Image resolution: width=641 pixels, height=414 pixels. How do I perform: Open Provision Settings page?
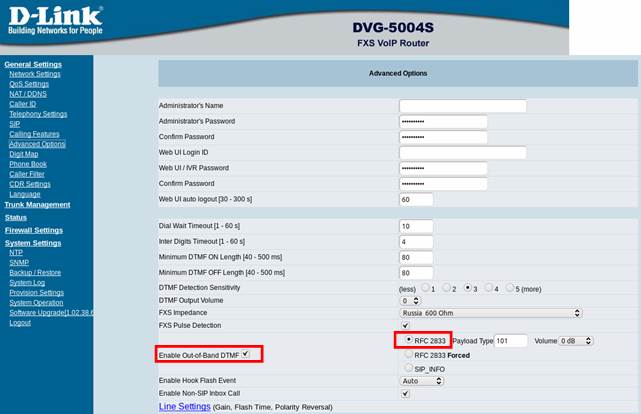click(x=36, y=293)
